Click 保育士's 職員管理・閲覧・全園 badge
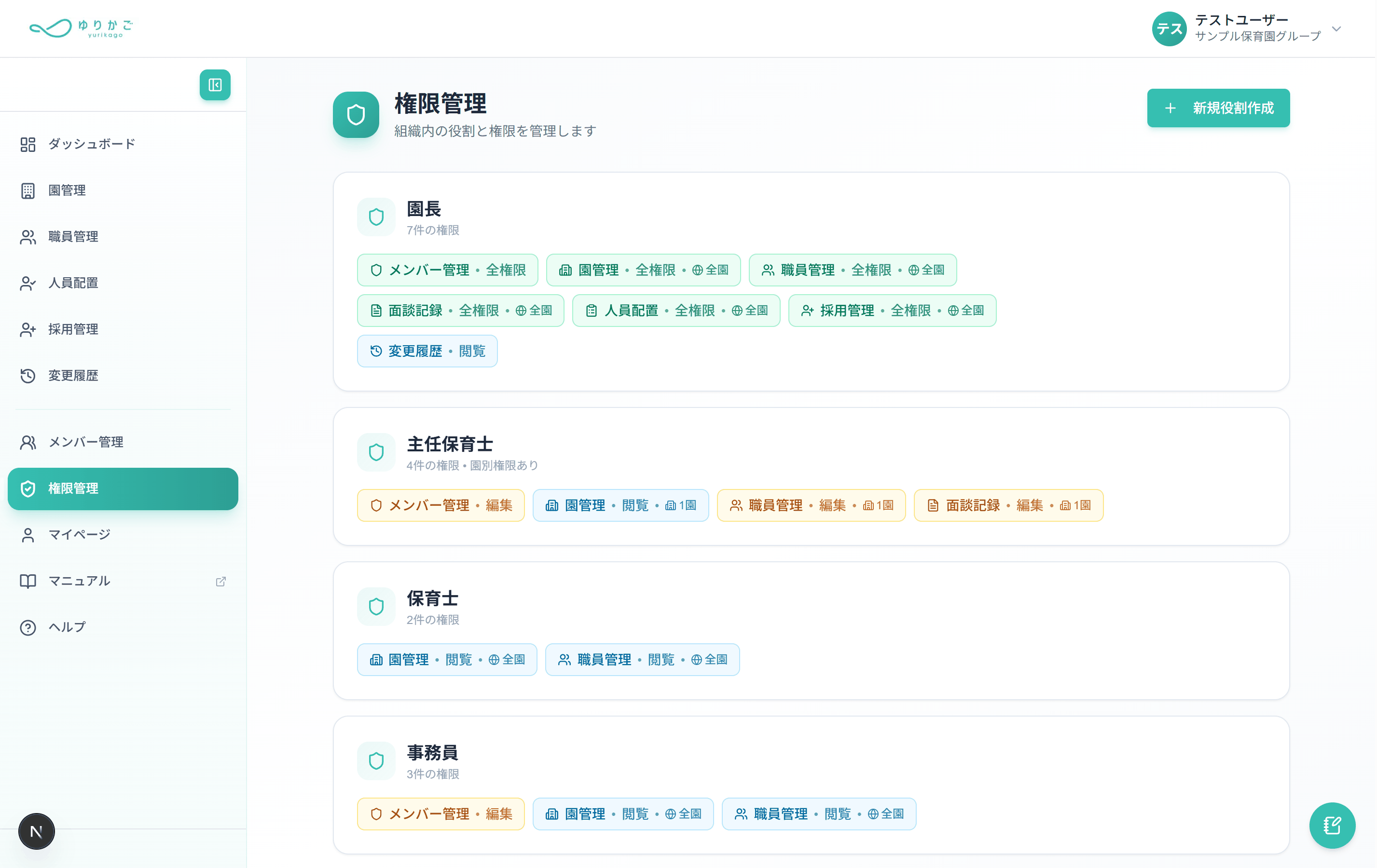Viewport: 1377px width, 868px height. (642, 659)
